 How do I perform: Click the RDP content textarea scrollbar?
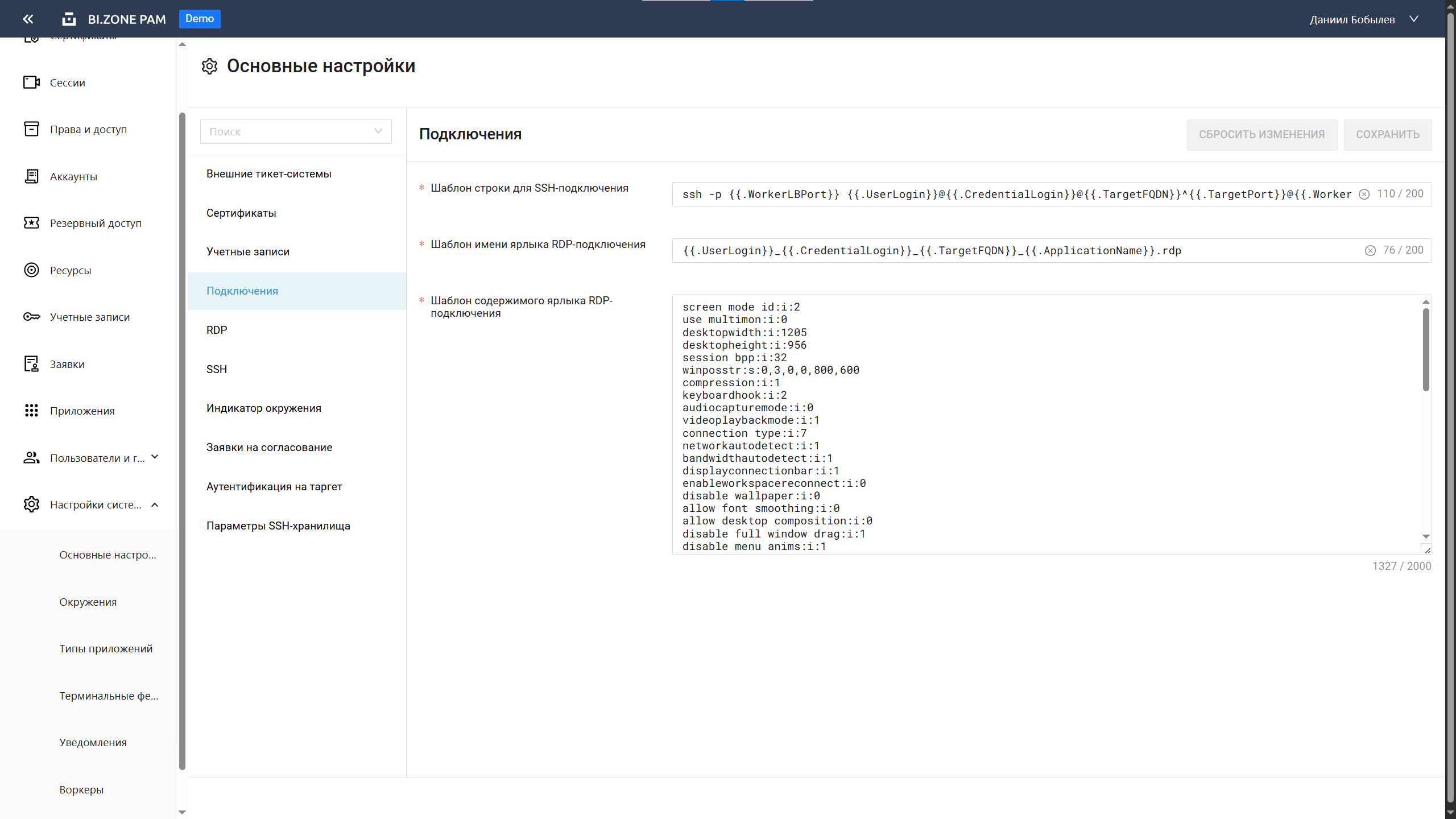pyautogui.click(x=1425, y=350)
